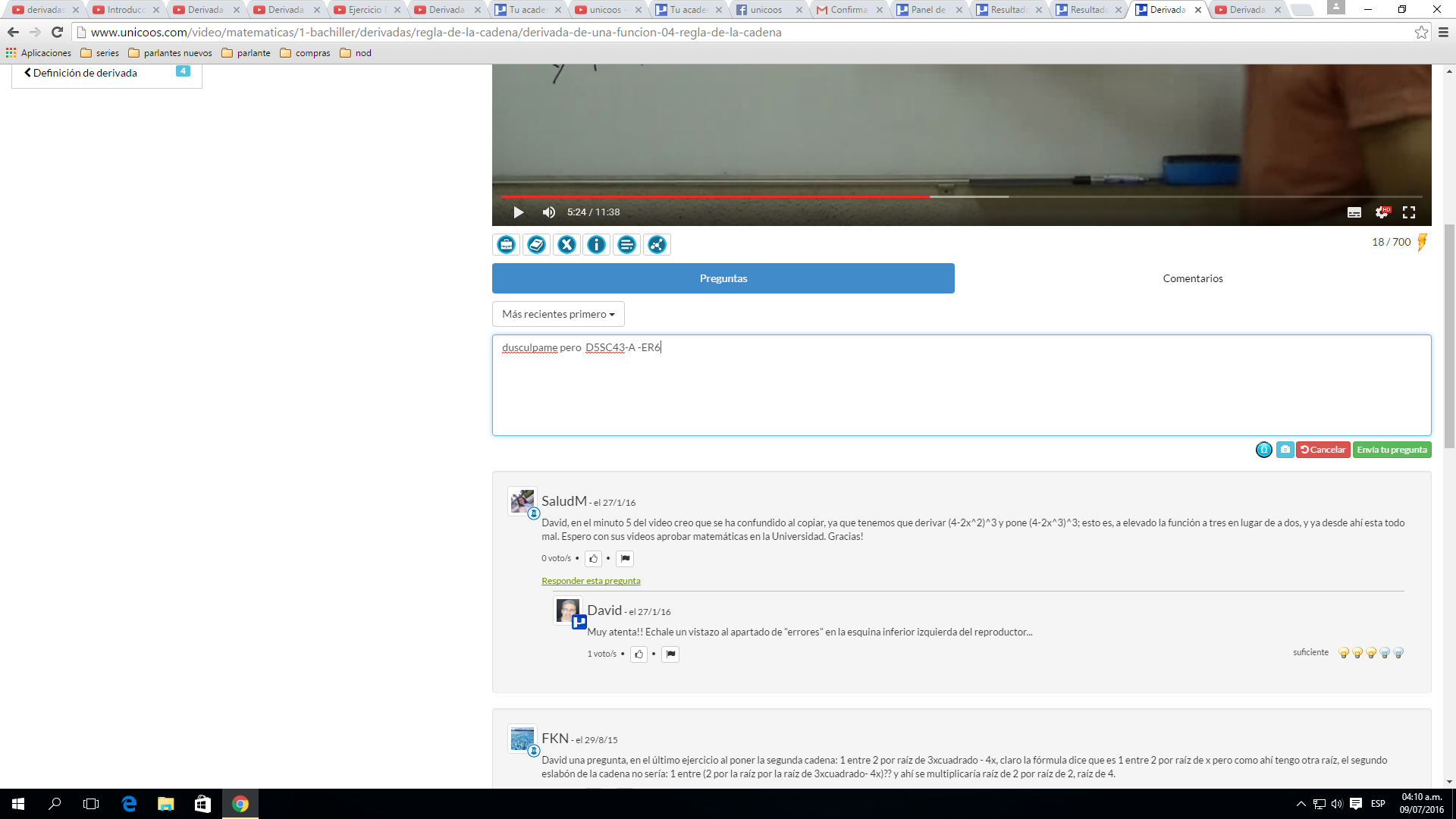This screenshot has width=1456, height=819.
Task: Attach an image with the camera icon
Action: pyautogui.click(x=1285, y=450)
